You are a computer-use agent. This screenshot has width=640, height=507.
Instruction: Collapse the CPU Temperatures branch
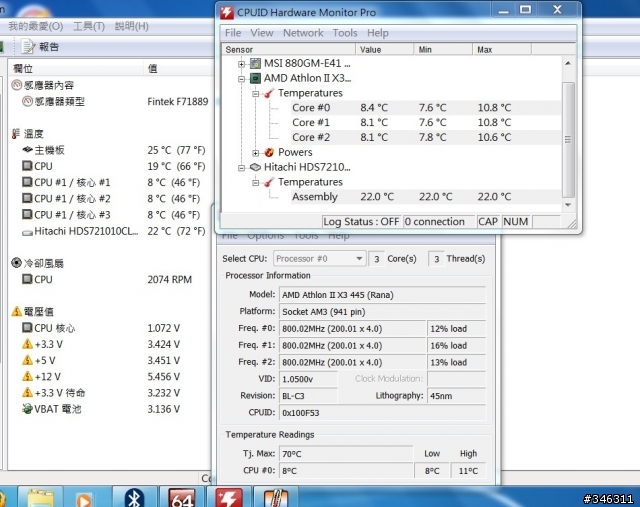256,93
